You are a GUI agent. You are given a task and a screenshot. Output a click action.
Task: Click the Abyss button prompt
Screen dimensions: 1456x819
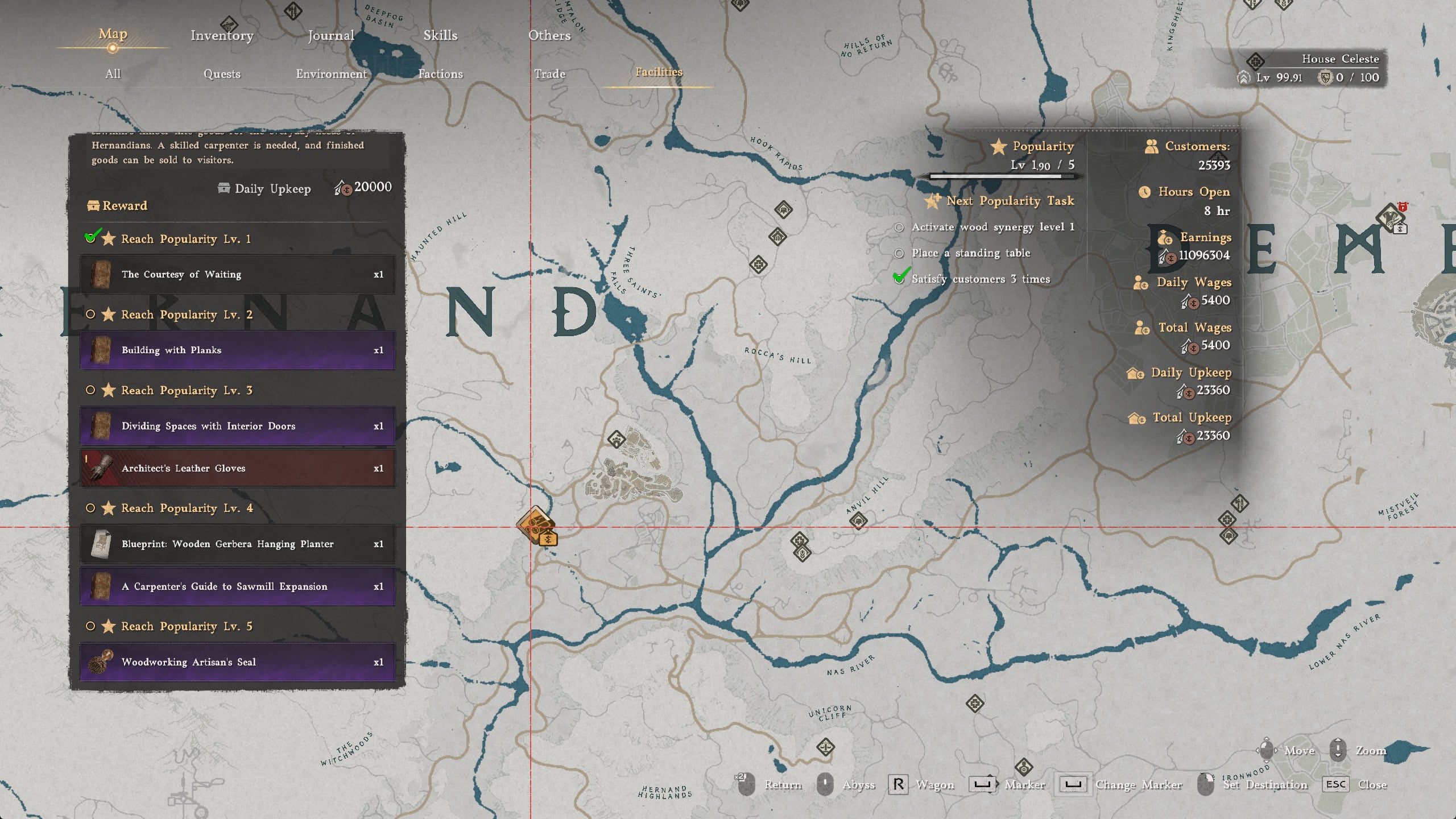pos(845,785)
